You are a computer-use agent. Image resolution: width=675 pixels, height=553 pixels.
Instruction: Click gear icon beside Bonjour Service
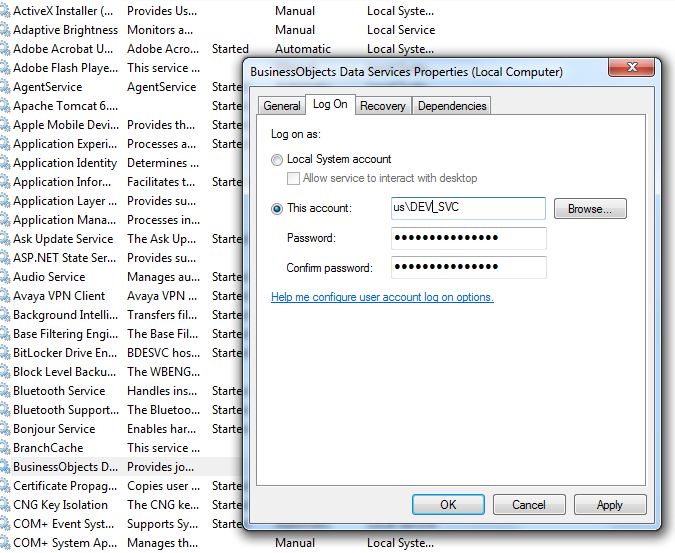coord(5,429)
